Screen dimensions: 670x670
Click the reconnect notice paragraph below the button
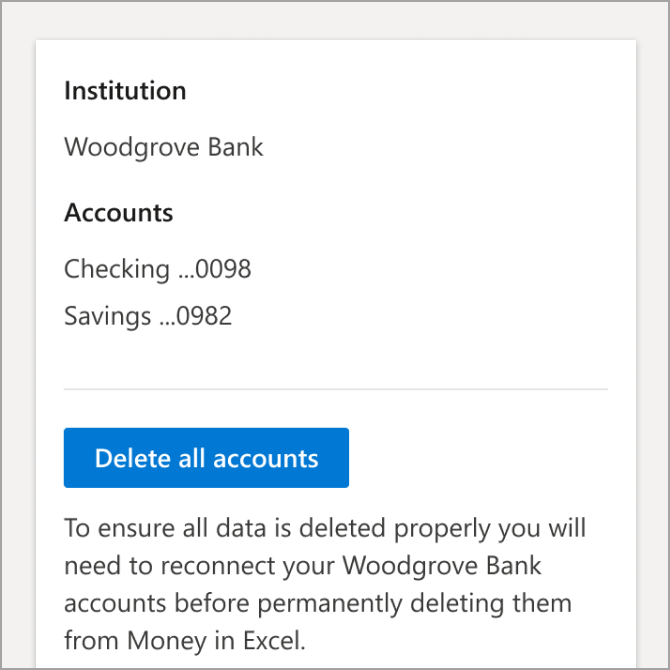(325, 584)
